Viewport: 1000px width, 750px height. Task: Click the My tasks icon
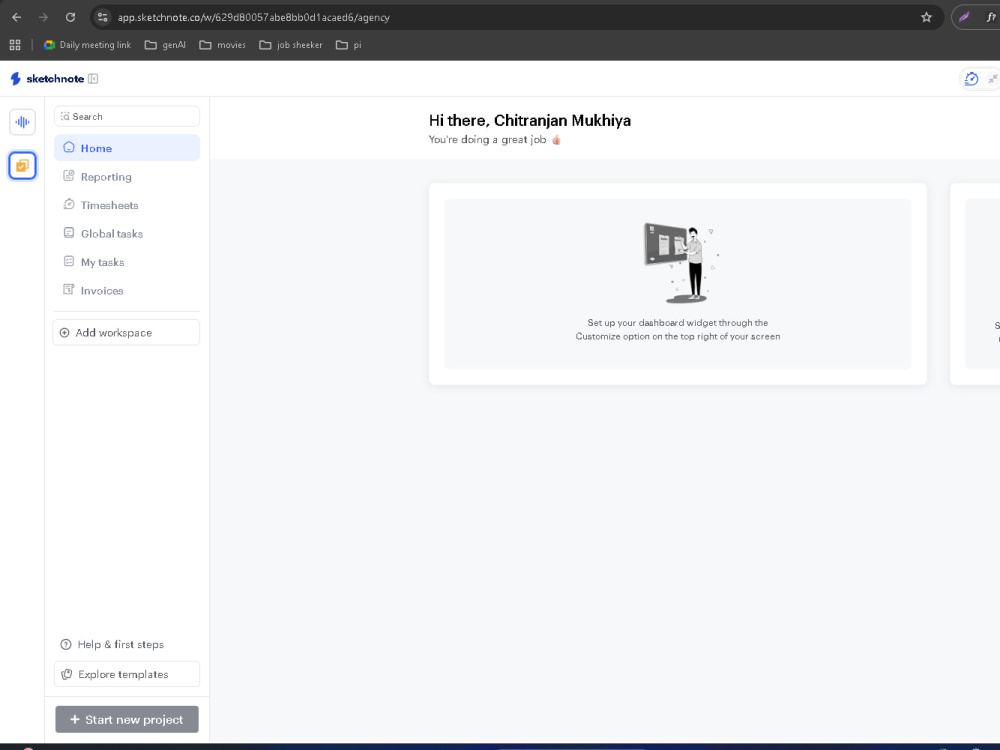[x=69, y=261]
